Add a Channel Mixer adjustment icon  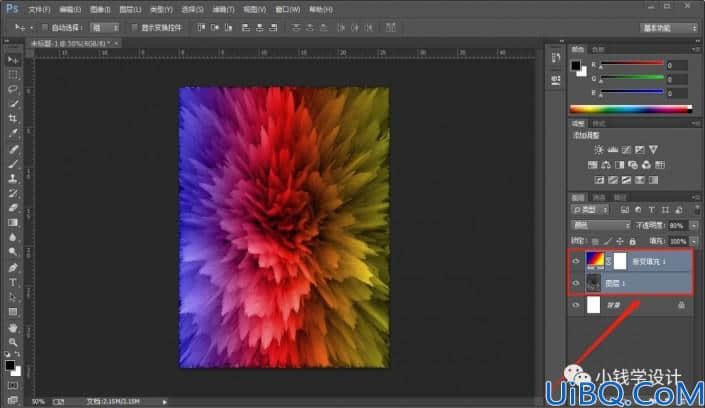click(x=646, y=165)
